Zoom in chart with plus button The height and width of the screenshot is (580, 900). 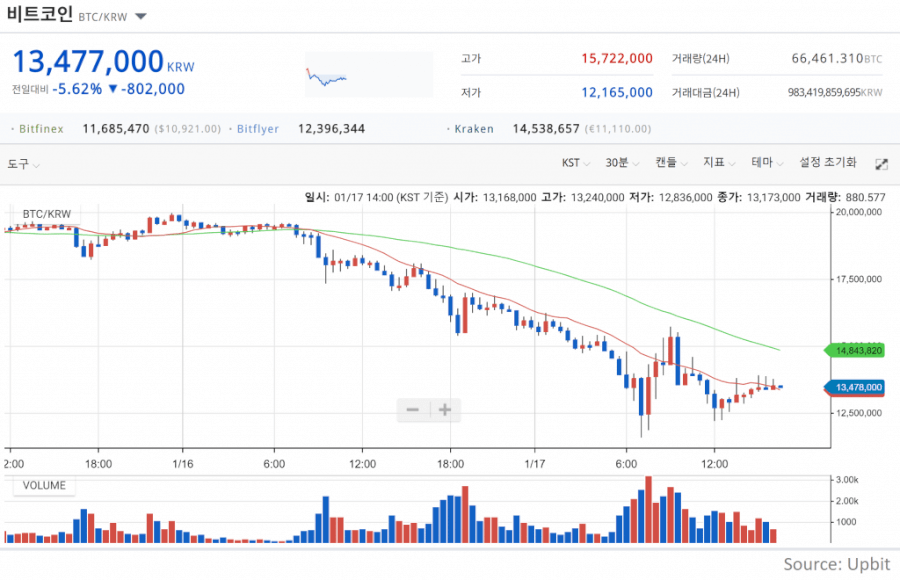click(x=445, y=409)
